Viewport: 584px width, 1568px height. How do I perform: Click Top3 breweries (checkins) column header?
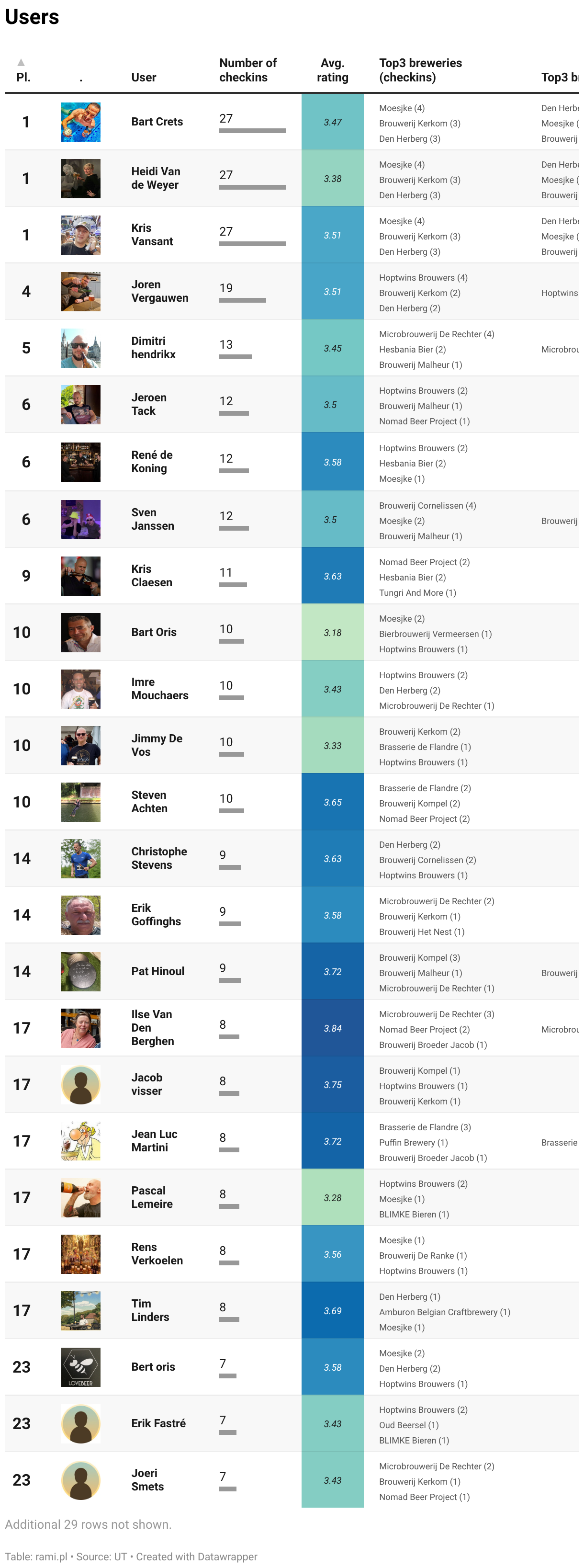[420, 70]
